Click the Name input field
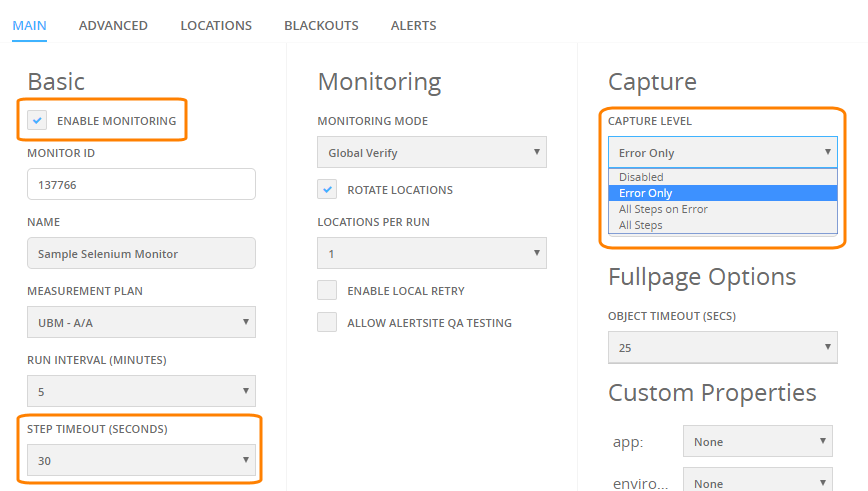This screenshot has width=868, height=491. (x=141, y=254)
